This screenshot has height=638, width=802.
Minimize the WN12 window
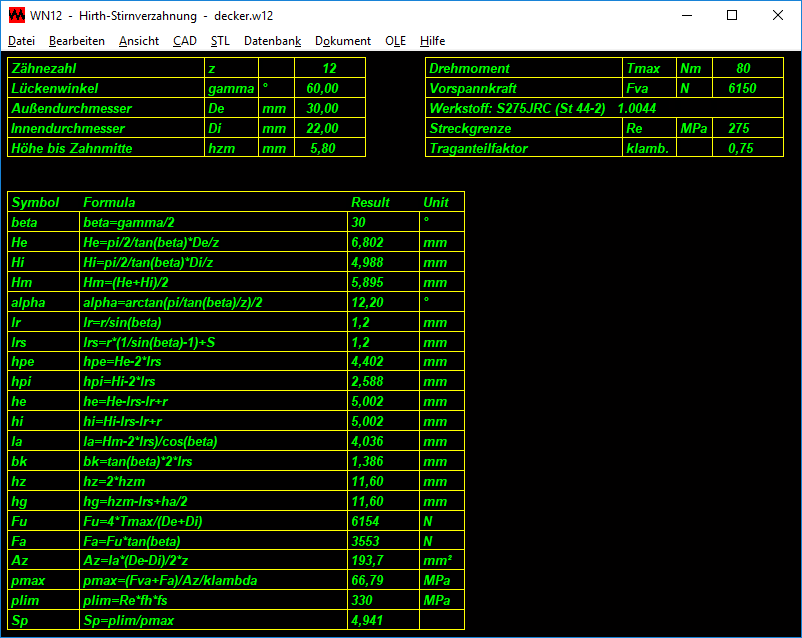point(686,16)
